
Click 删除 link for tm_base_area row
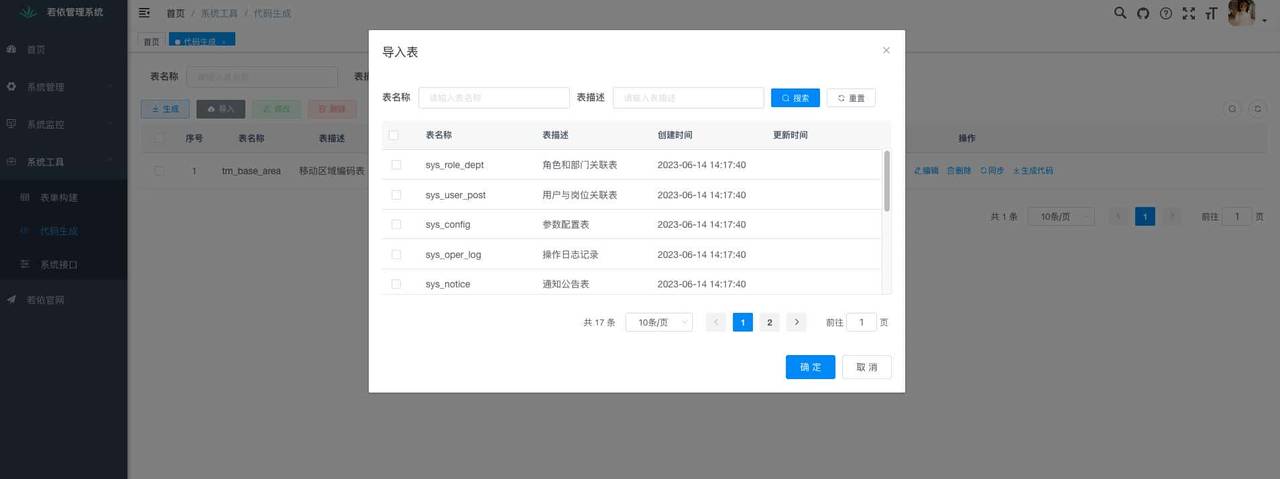959,171
